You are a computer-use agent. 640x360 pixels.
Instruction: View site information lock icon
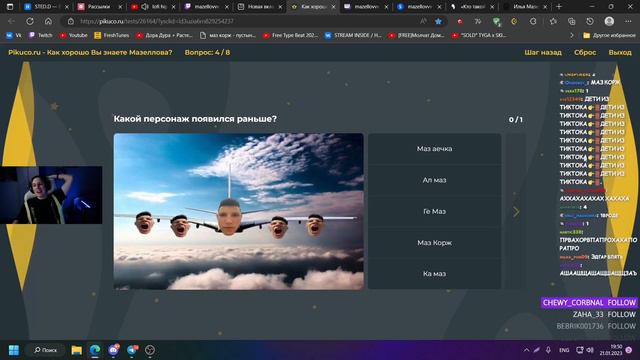[x=71, y=21]
